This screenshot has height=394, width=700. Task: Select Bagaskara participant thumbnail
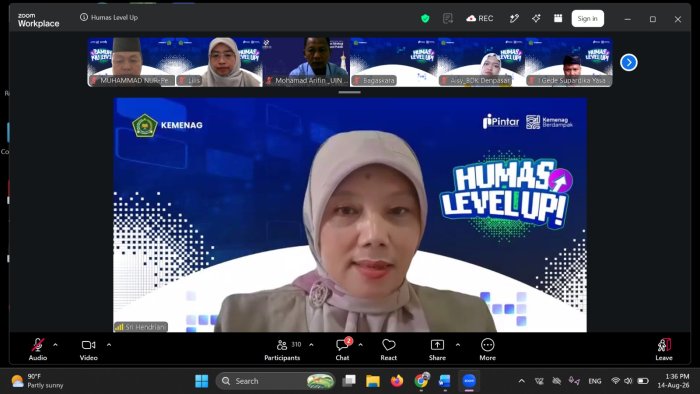(x=394, y=62)
